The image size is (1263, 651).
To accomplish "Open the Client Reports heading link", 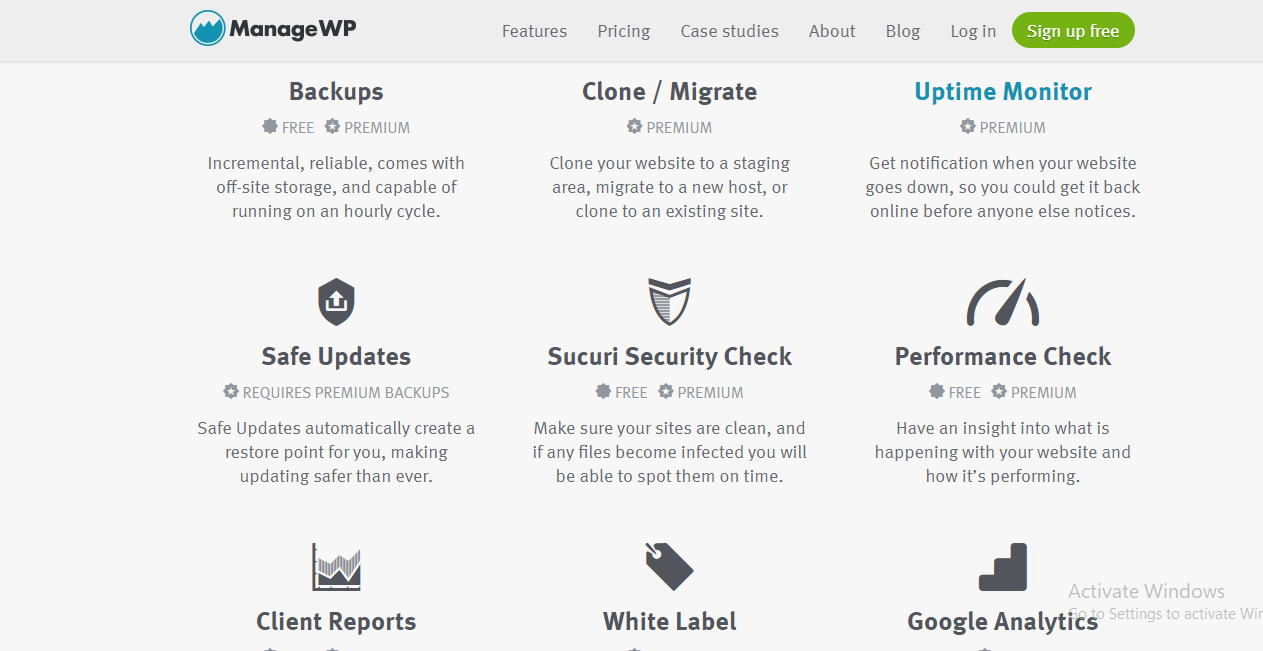I will tap(336, 622).
